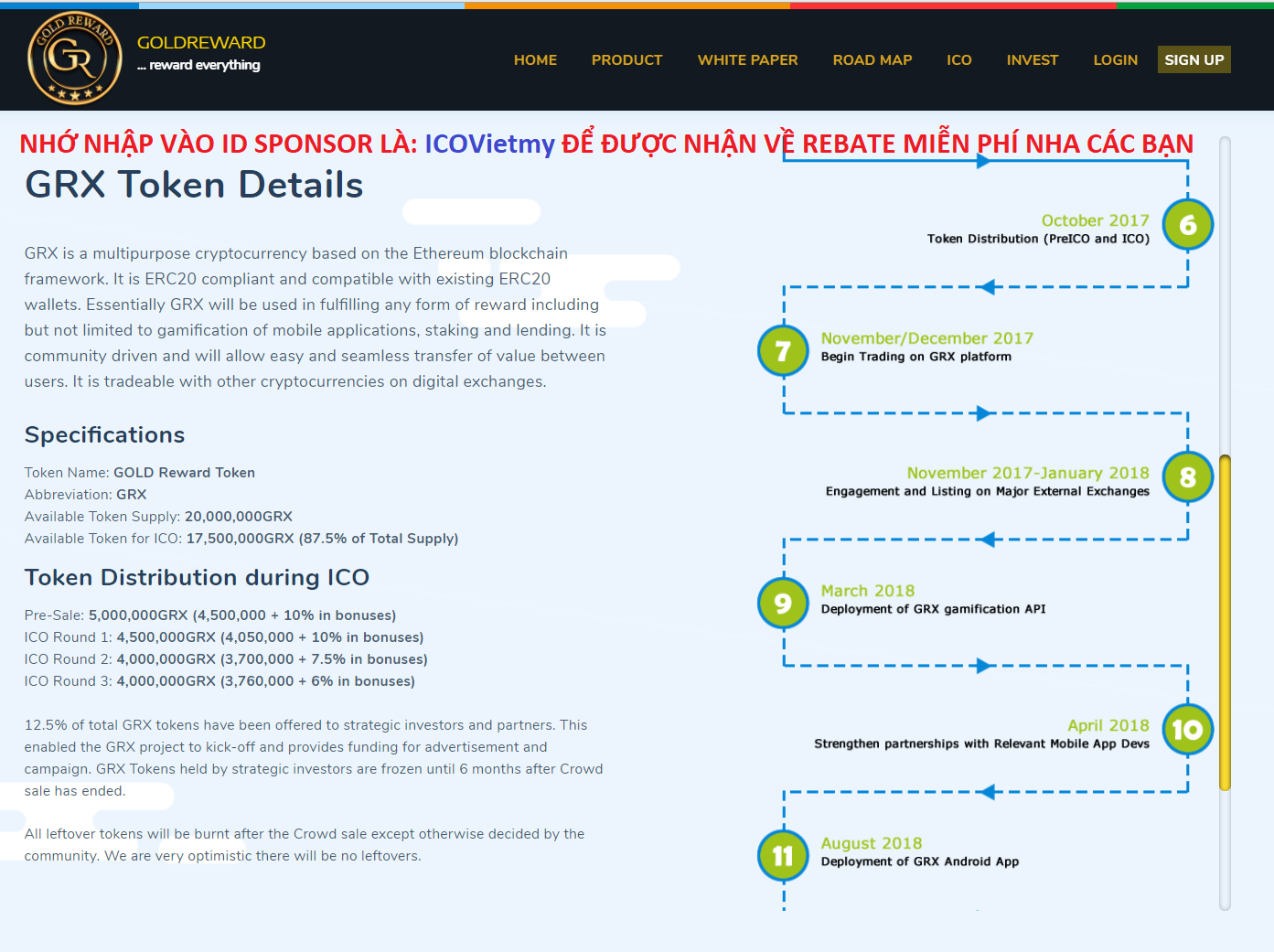Click 'Deployment of GRX Android App' text
The image size is (1274, 952).
[919, 861]
